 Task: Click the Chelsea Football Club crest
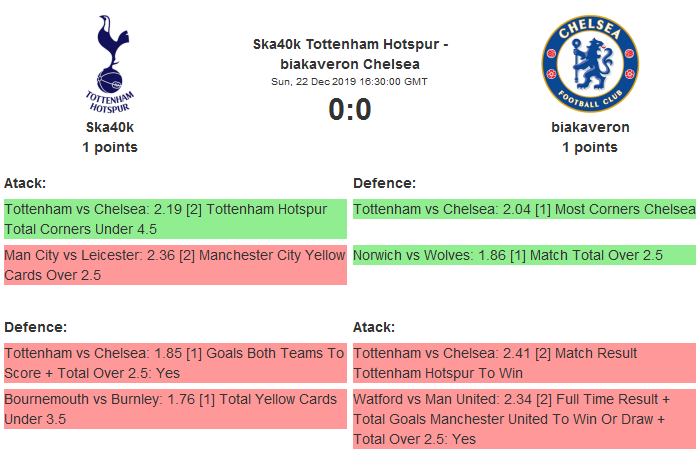click(x=589, y=63)
